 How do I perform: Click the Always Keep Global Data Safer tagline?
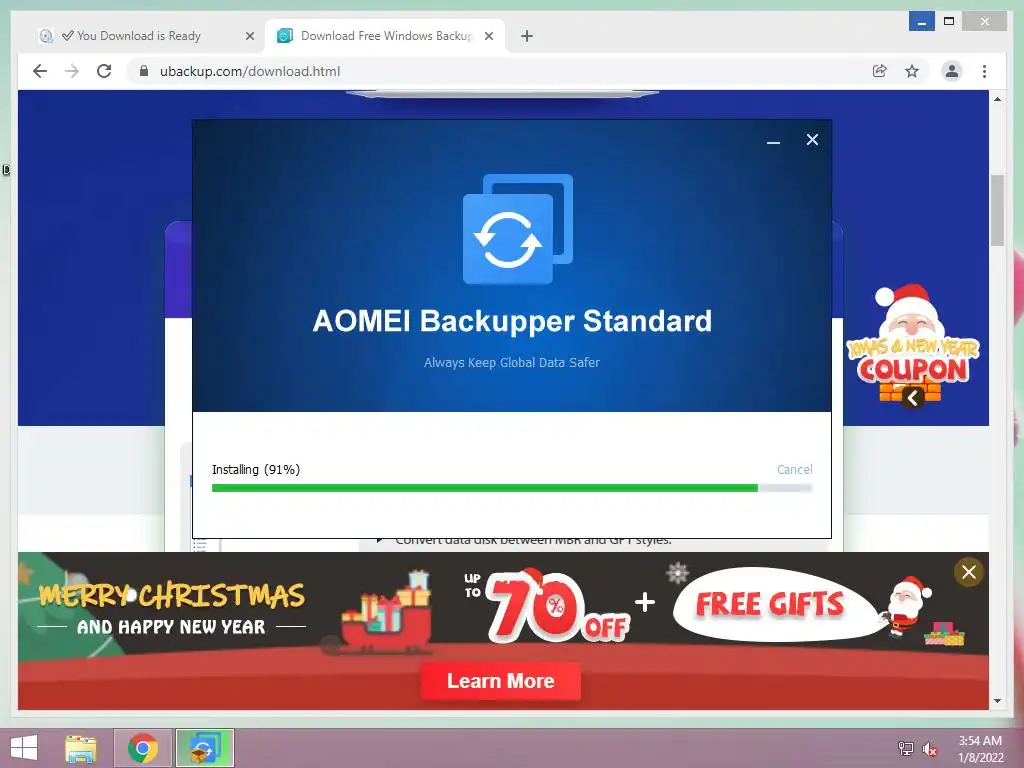click(x=511, y=362)
